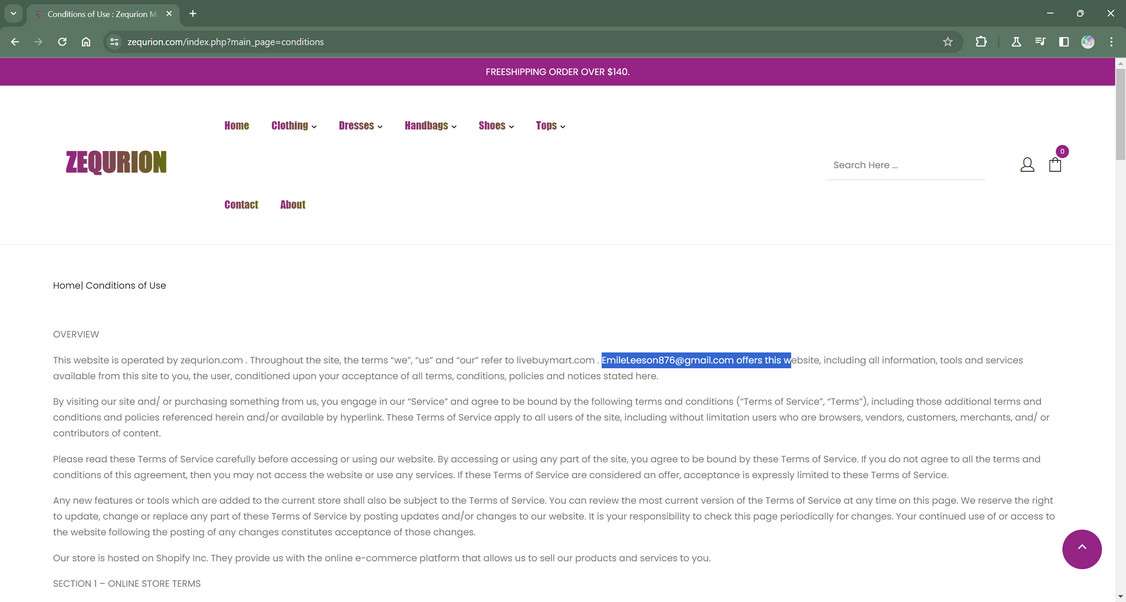The width and height of the screenshot is (1126, 602).
Task: Expand the Handbags dropdown menu
Action: coord(428,125)
